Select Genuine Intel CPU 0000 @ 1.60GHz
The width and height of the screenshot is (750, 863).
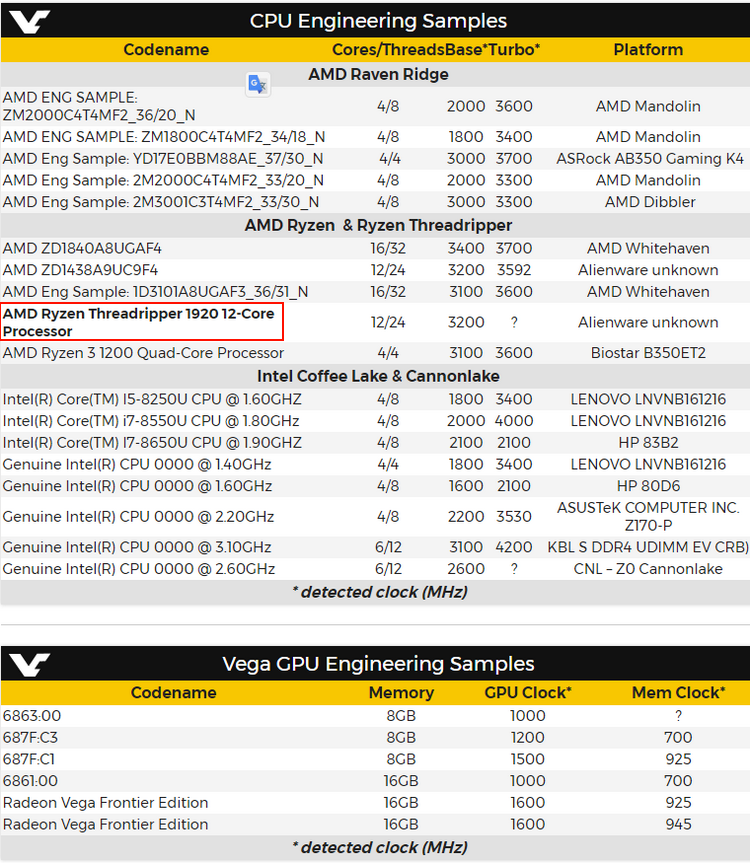(x=138, y=486)
